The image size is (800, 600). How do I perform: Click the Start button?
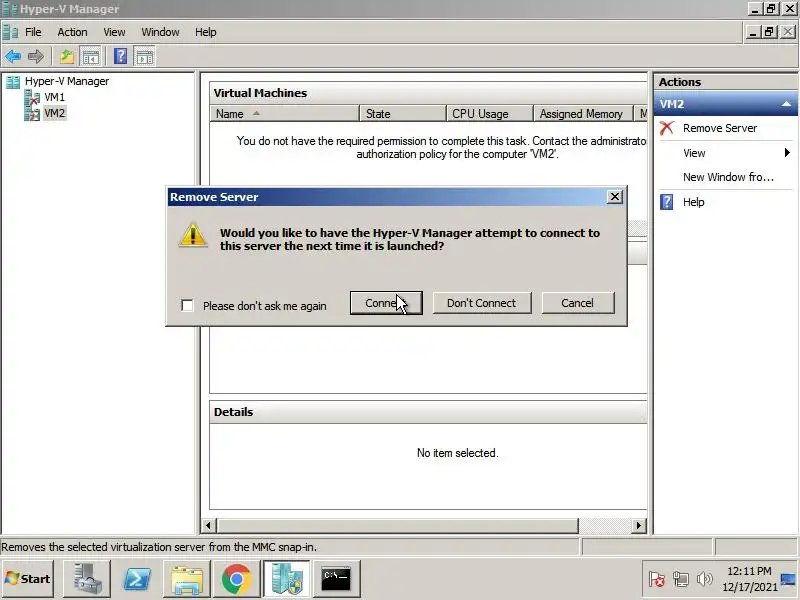[28, 579]
